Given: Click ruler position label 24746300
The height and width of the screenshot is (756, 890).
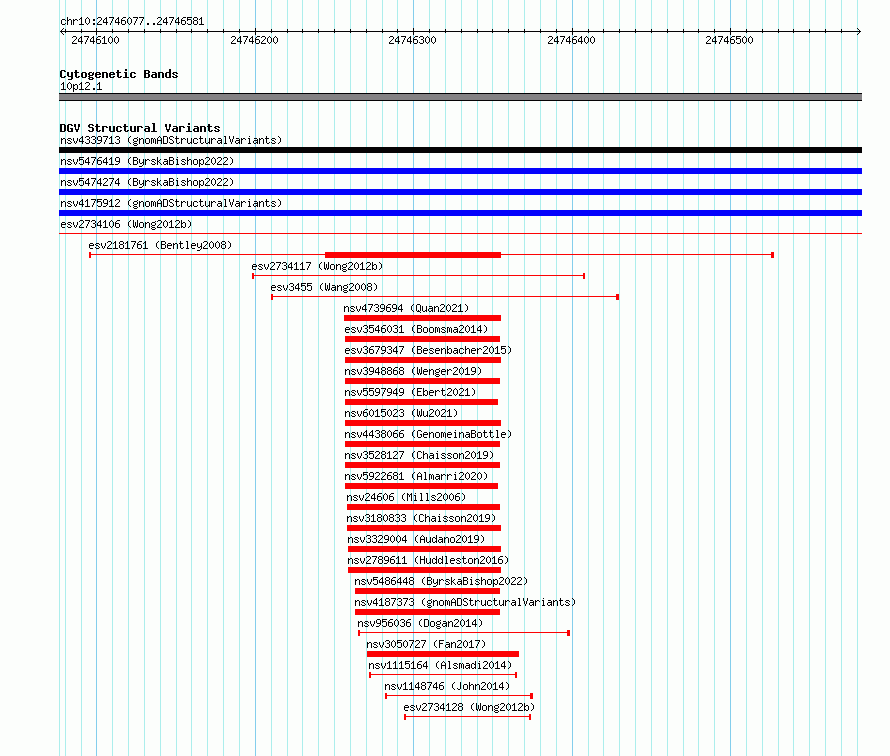Looking at the screenshot, I should (x=412, y=40).
